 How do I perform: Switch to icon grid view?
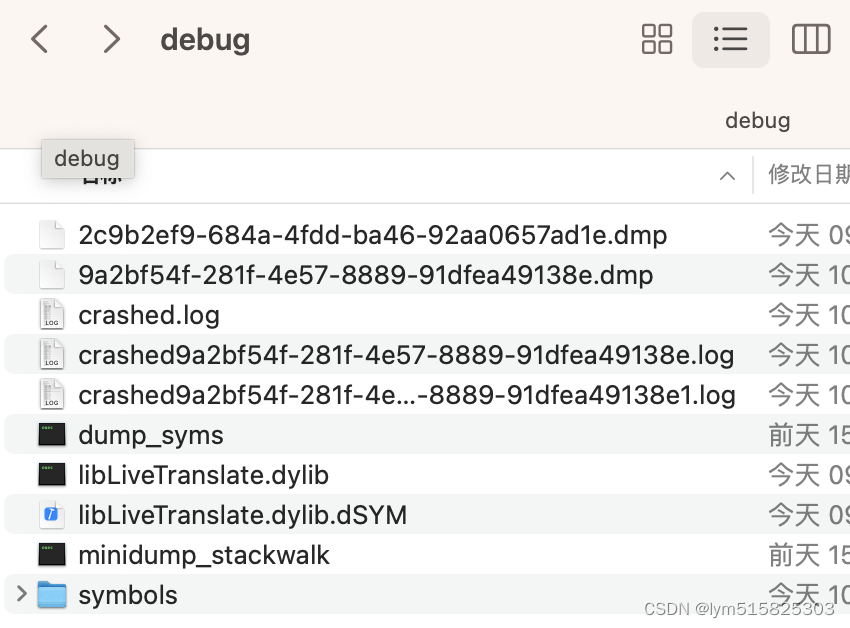coord(657,39)
